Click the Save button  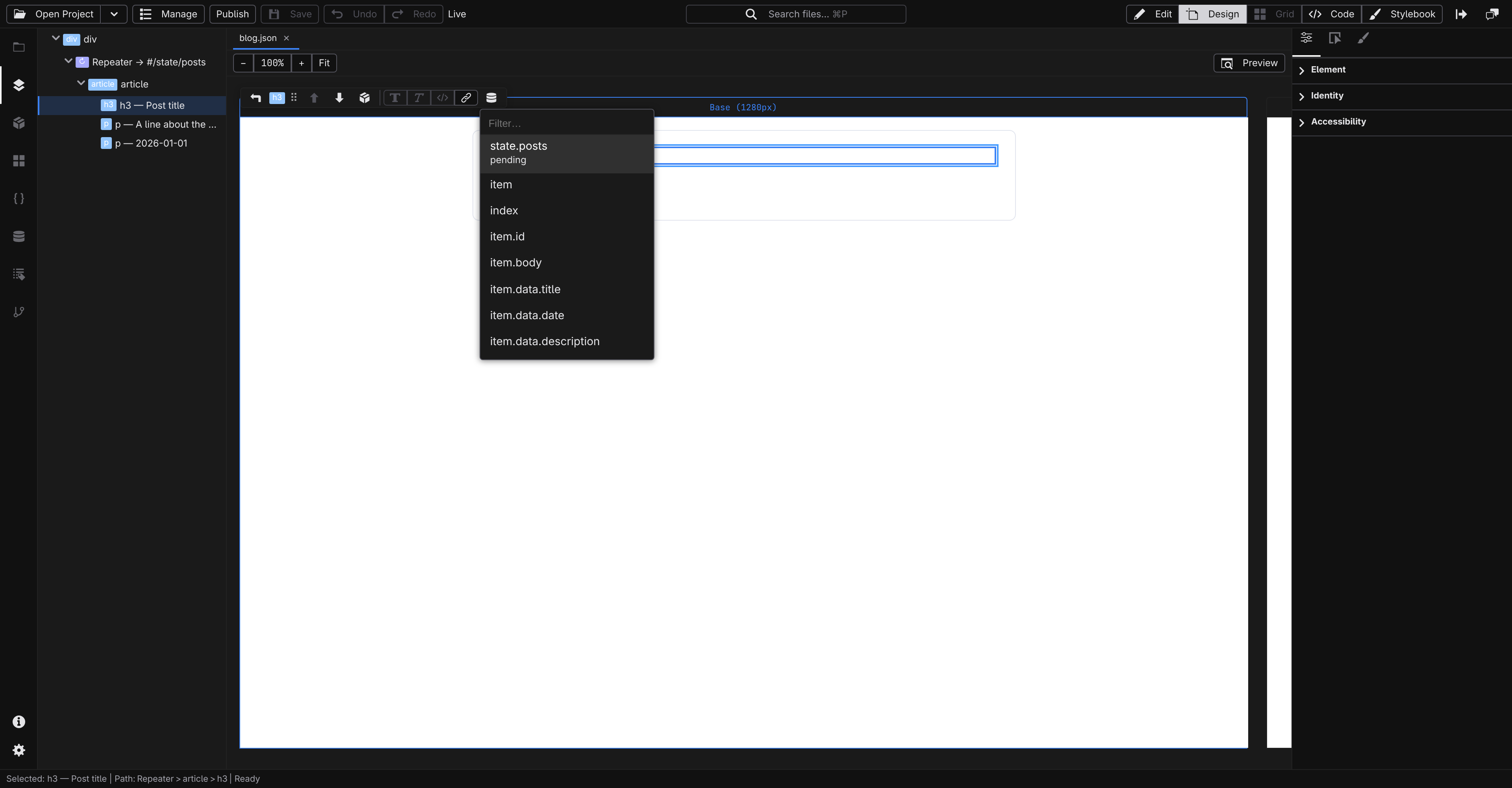290,14
